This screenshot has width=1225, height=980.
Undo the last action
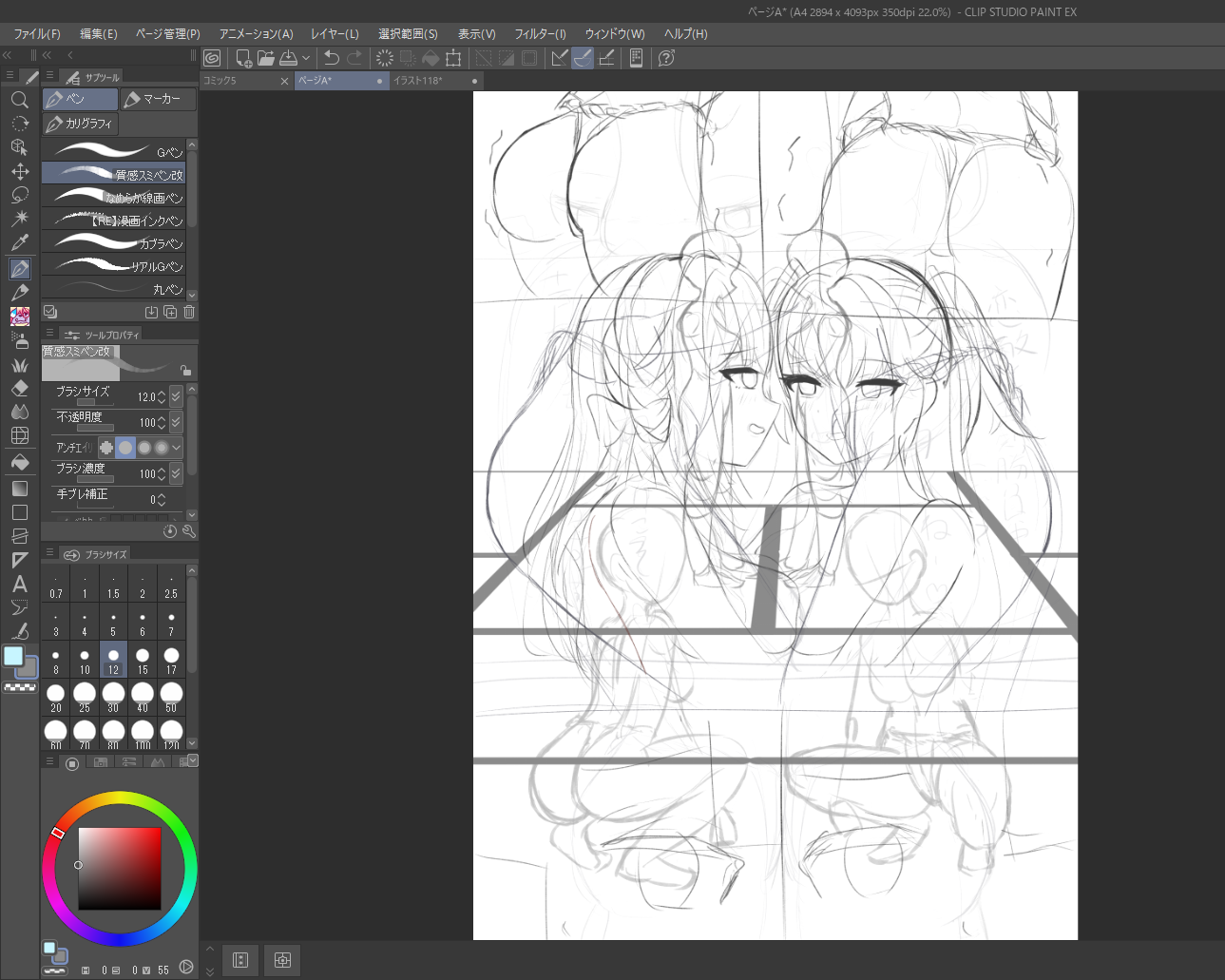point(332,58)
